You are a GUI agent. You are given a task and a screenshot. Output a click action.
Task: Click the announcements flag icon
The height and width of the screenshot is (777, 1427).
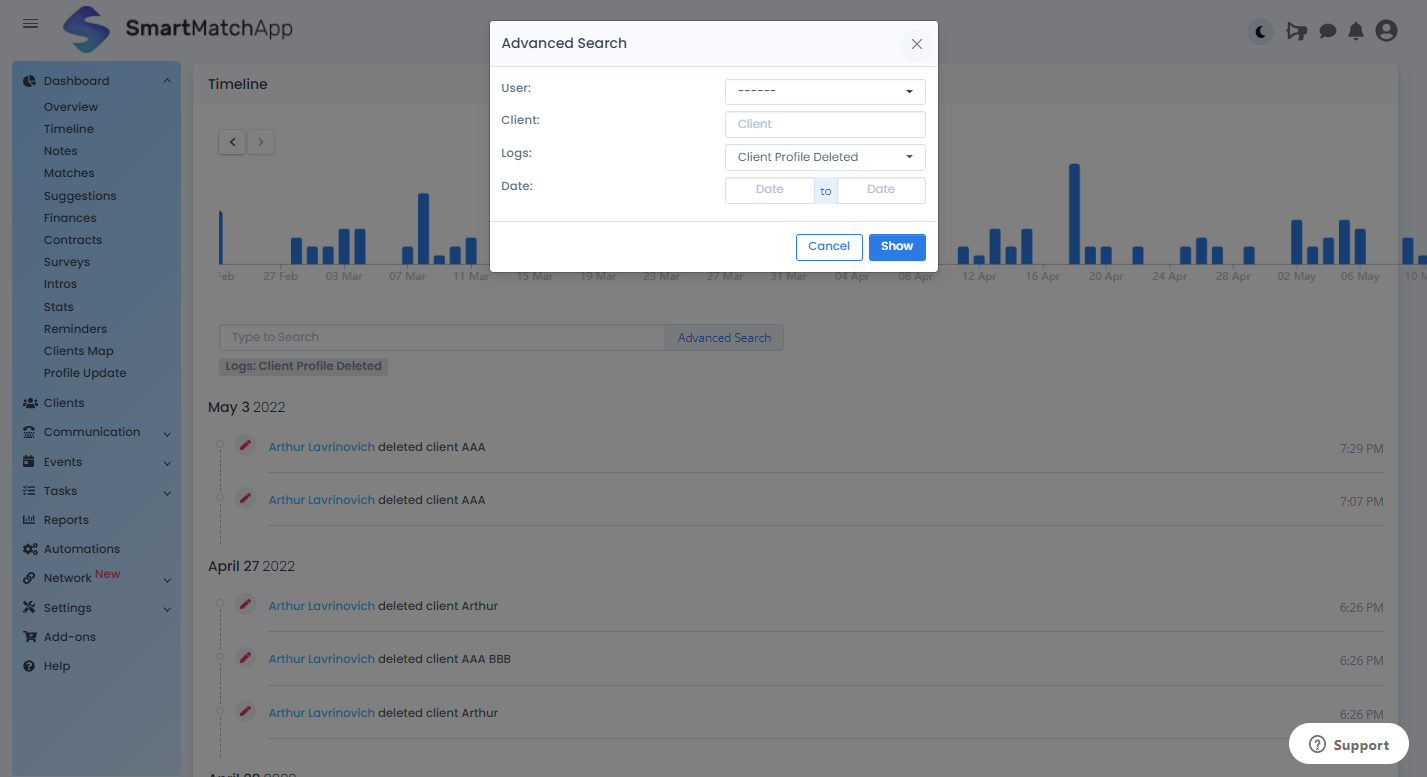coord(1297,31)
